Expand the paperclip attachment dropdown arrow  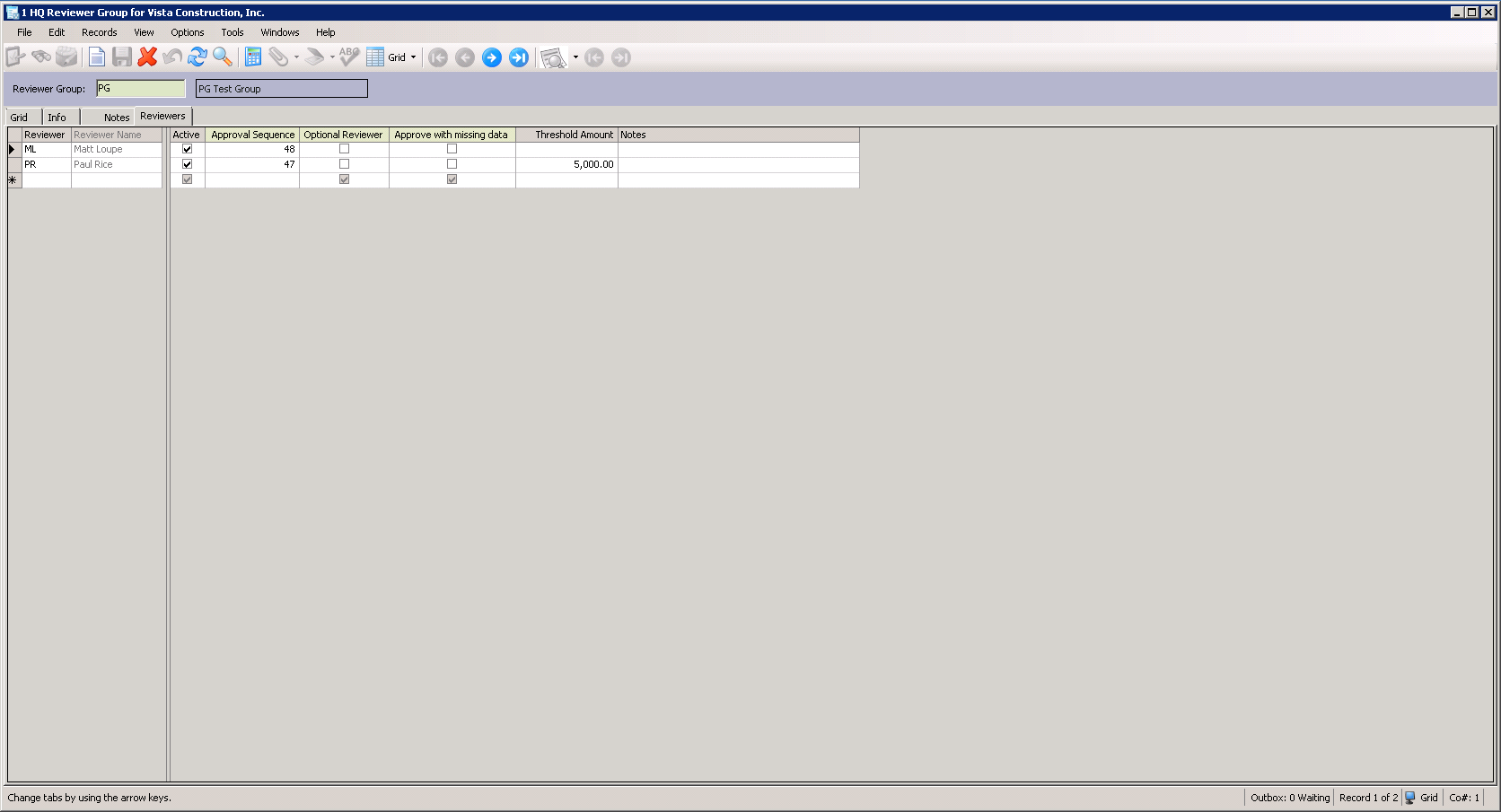296,57
